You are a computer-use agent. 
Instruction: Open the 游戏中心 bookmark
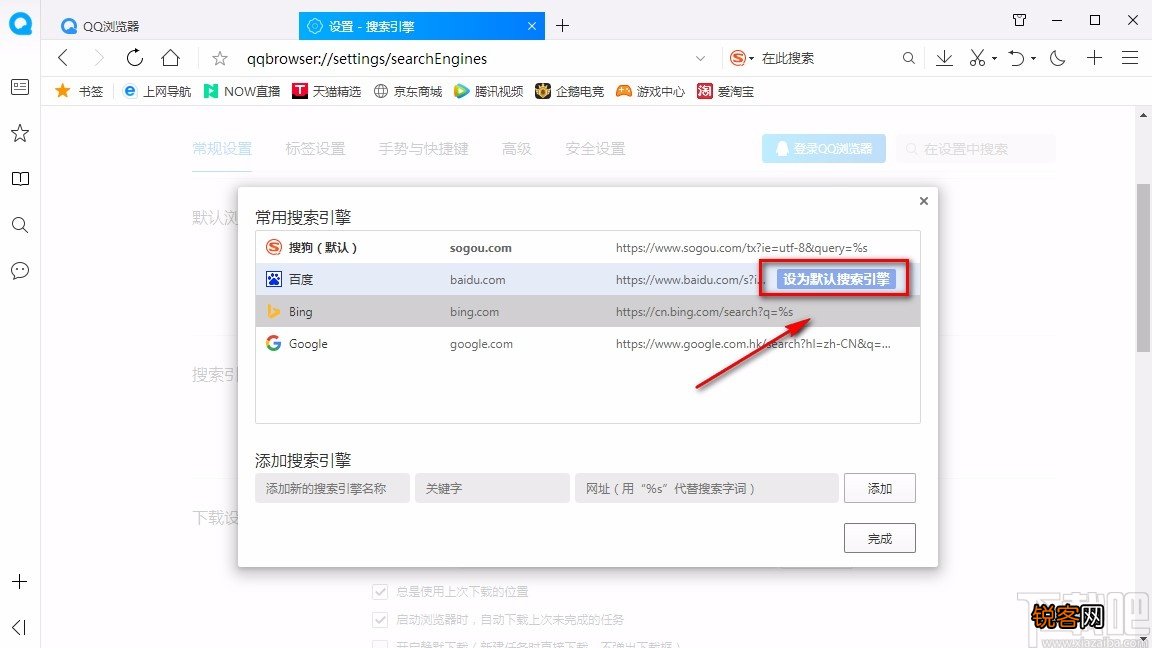point(650,91)
